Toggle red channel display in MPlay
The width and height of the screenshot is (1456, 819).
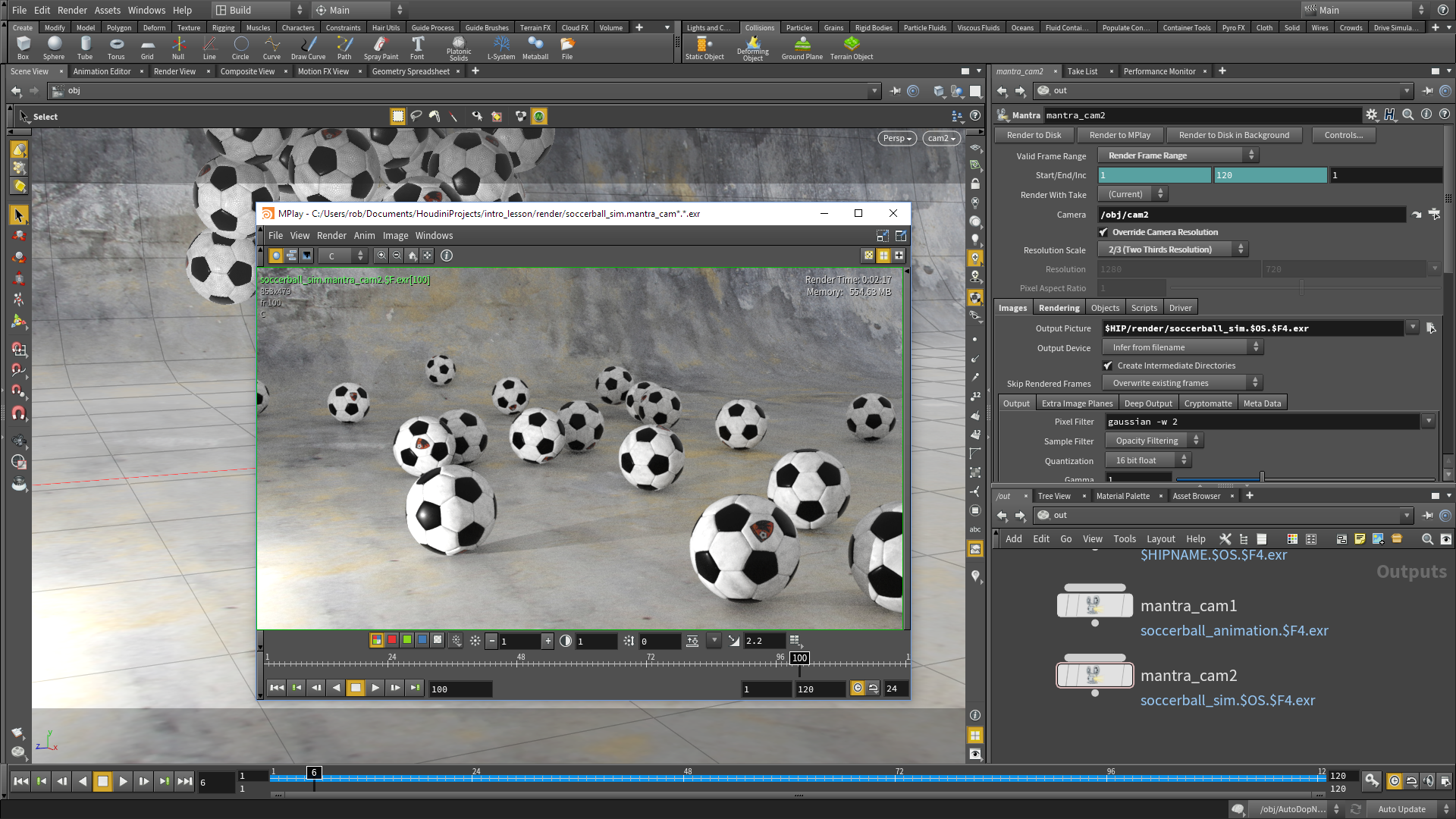(x=392, y=640)
